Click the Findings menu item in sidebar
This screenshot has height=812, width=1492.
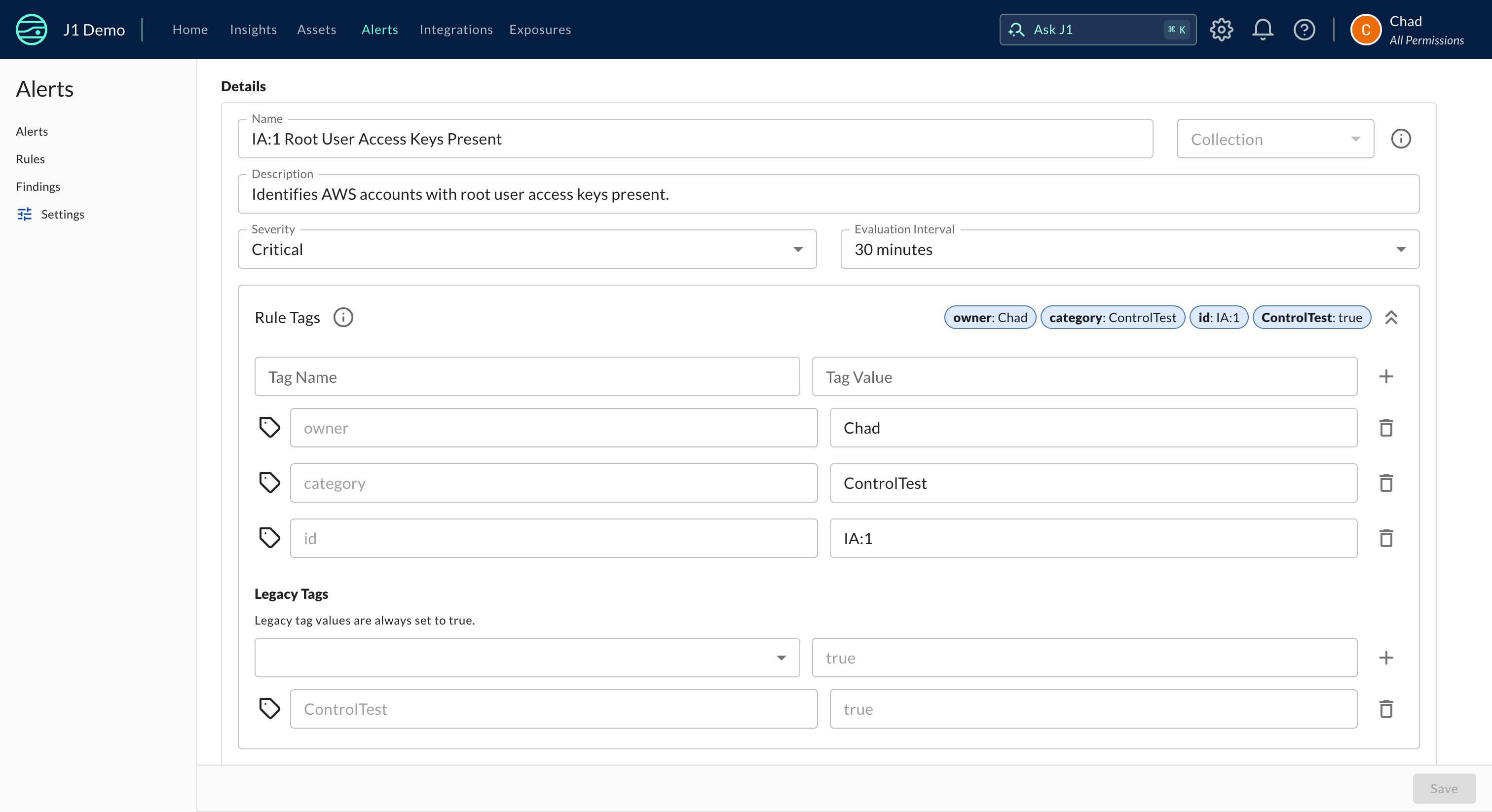38,186
